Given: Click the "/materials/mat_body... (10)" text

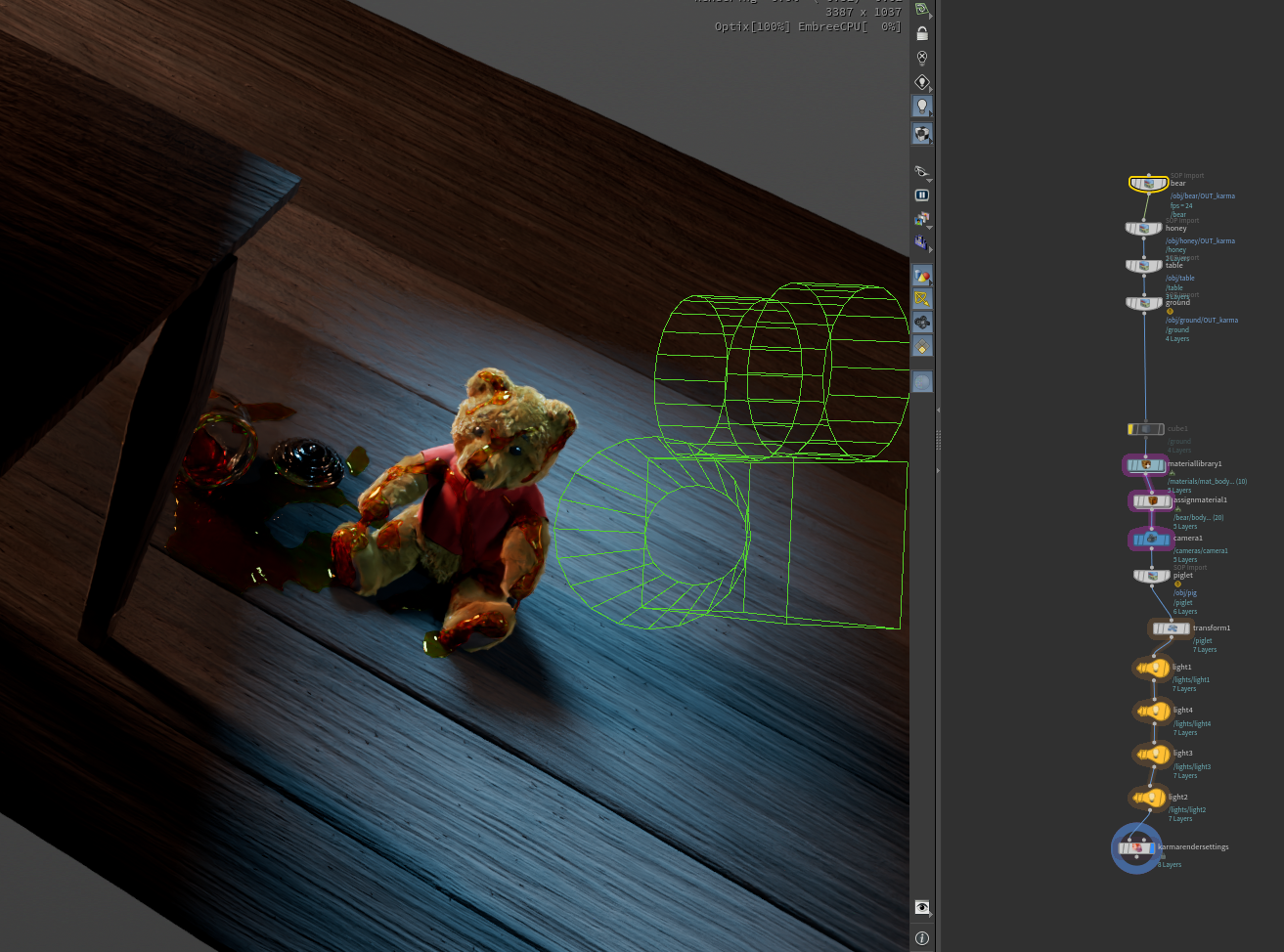Looking at the screenshot, I should click(1208, 482).
